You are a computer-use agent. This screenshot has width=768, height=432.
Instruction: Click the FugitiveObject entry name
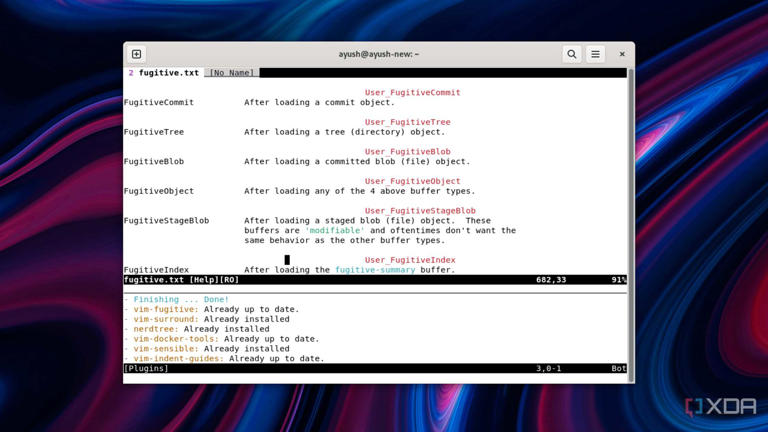159,191
